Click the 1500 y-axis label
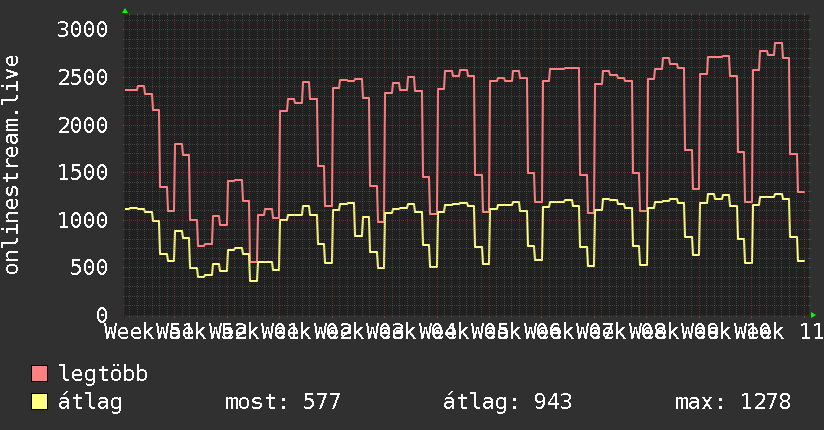This screenshot has height=430, width=824. tap(83, 172)
